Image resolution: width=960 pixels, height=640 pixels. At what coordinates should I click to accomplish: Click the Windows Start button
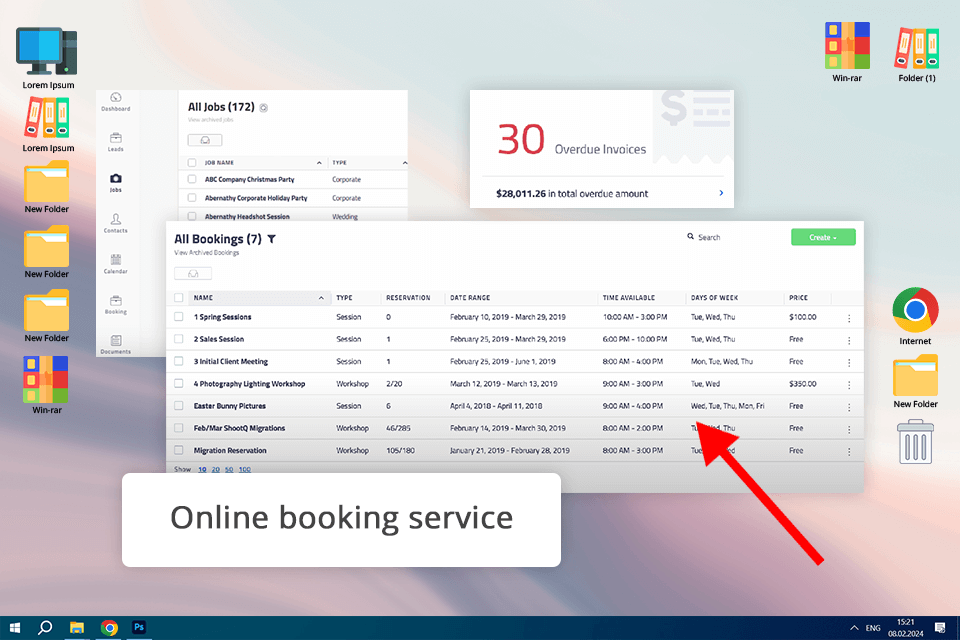click(15, 628)
